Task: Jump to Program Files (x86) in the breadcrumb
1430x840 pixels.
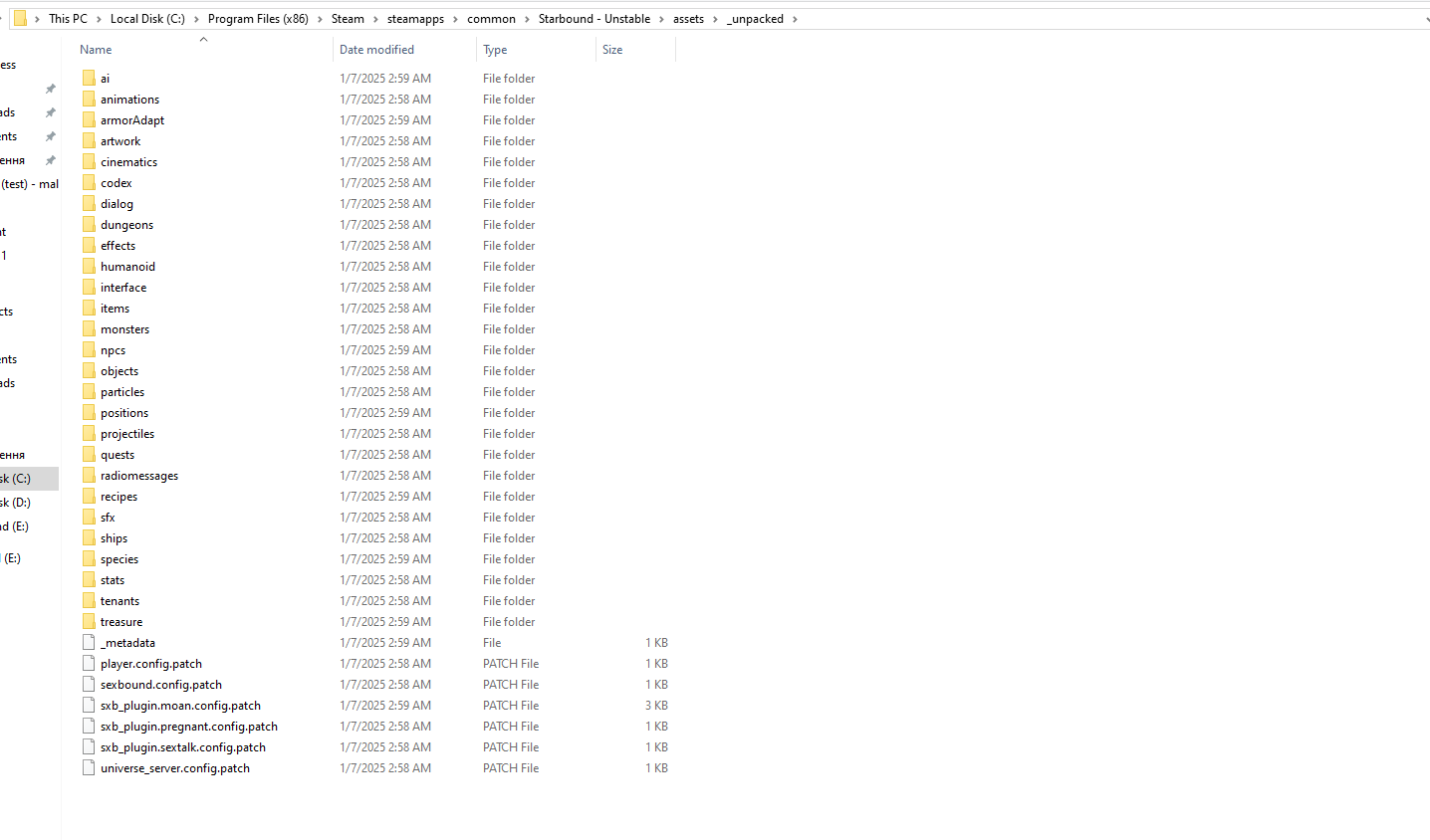Action: click(x=258, y=19)
